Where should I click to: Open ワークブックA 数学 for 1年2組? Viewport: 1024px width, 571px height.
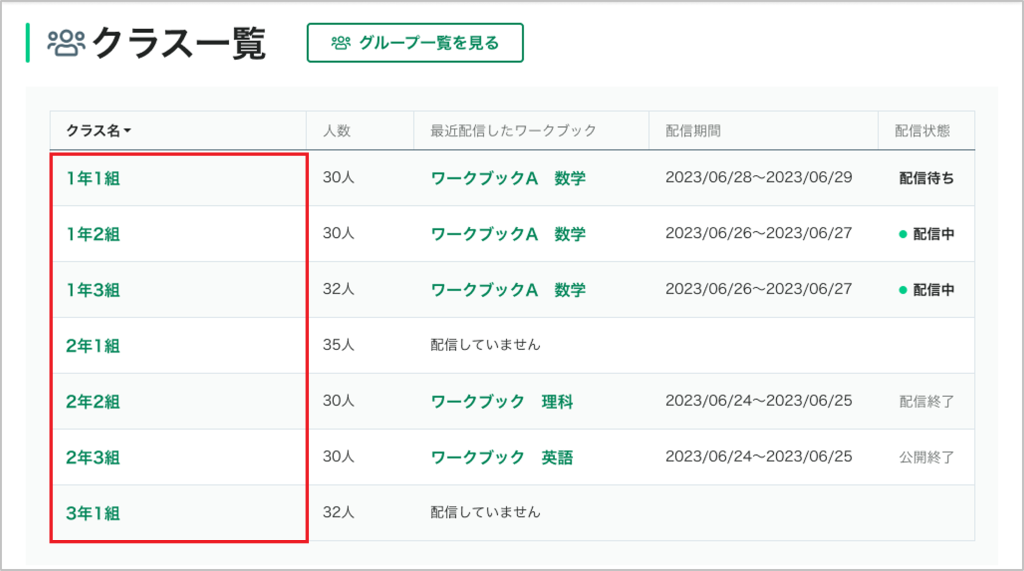pos(508,234)
